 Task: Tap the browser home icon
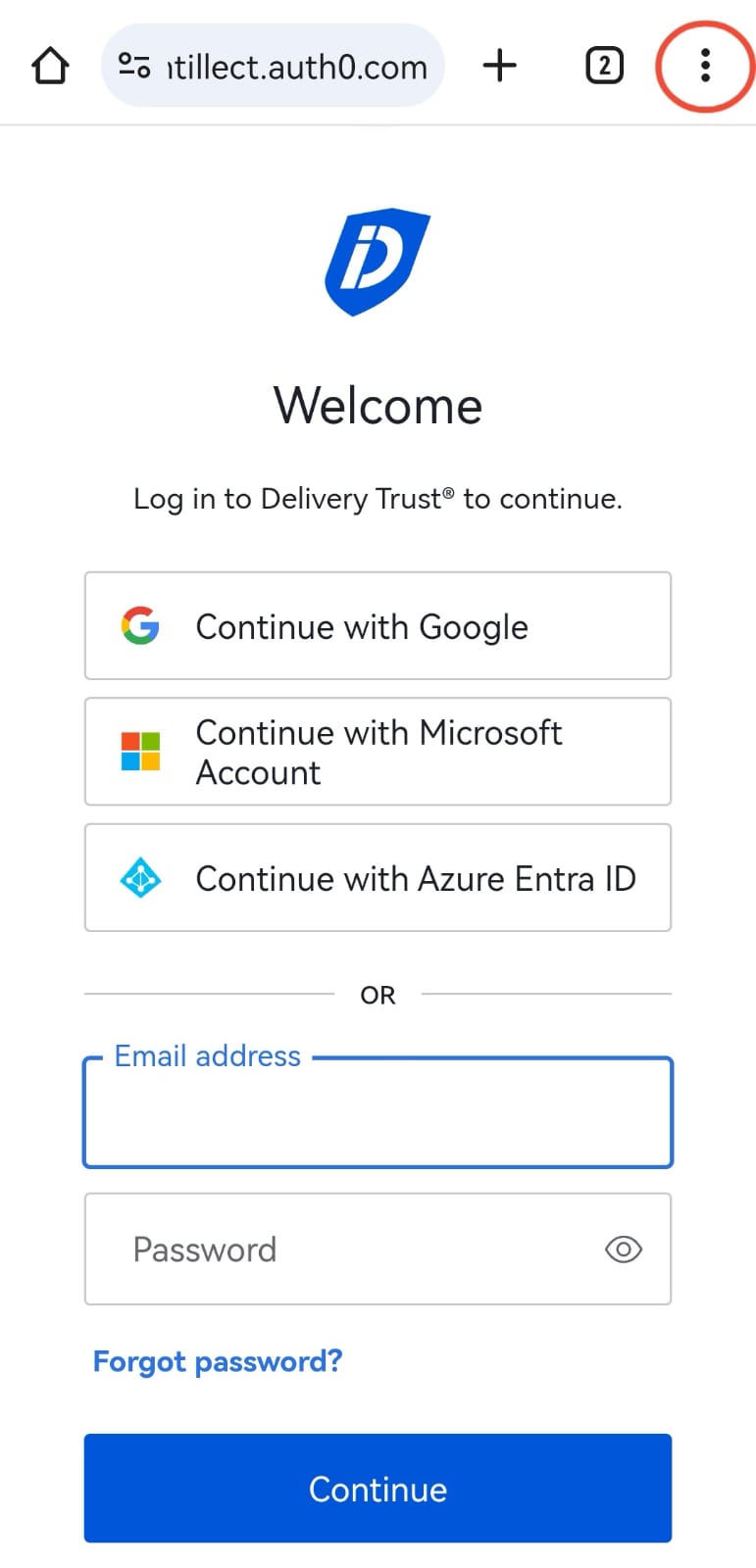[x=50, y=67]
